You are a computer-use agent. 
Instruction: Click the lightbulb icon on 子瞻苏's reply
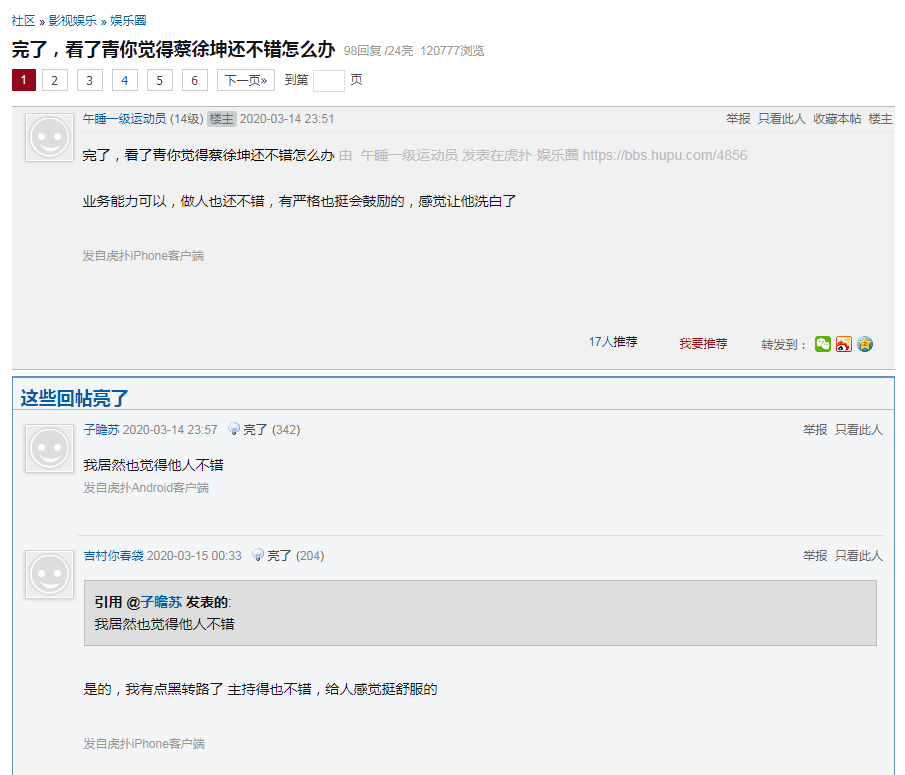point(234,429)
